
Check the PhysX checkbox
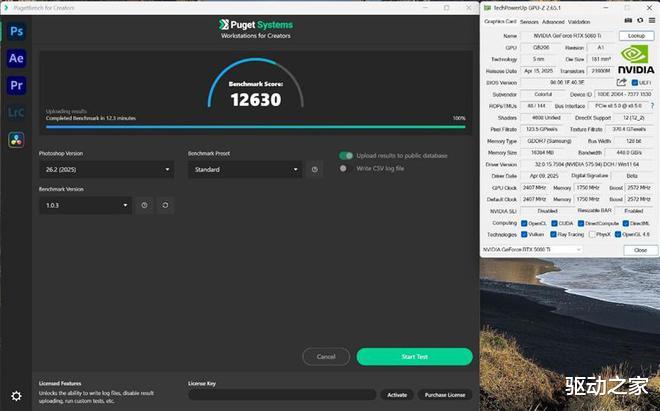tap(592, 234)
